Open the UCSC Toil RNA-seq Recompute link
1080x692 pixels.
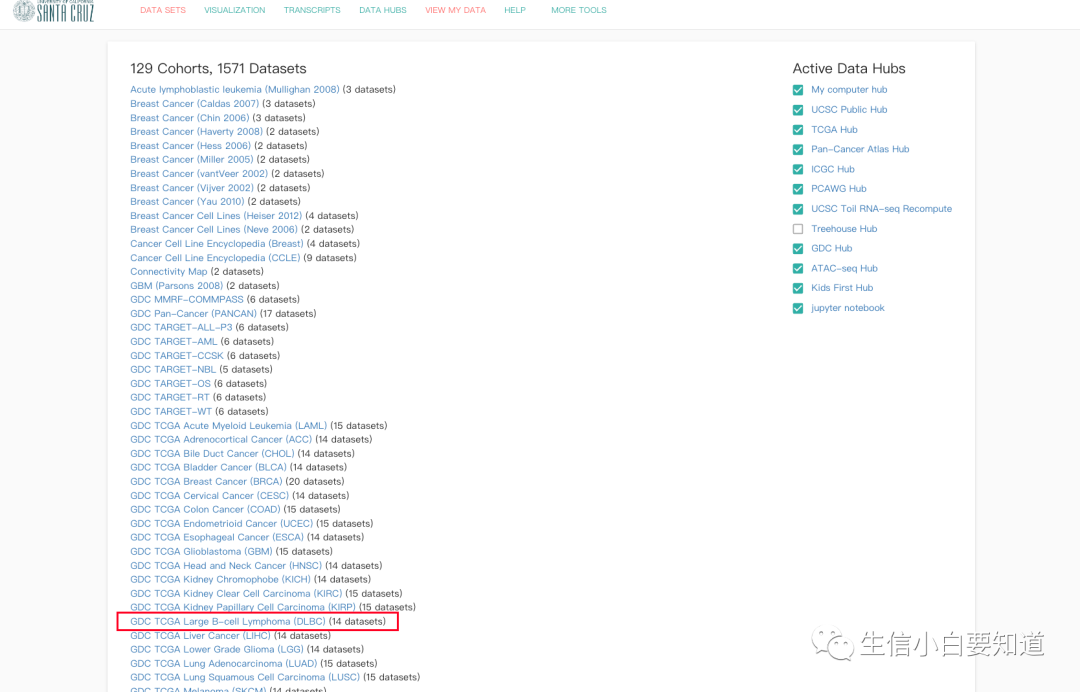click(881, 209)
